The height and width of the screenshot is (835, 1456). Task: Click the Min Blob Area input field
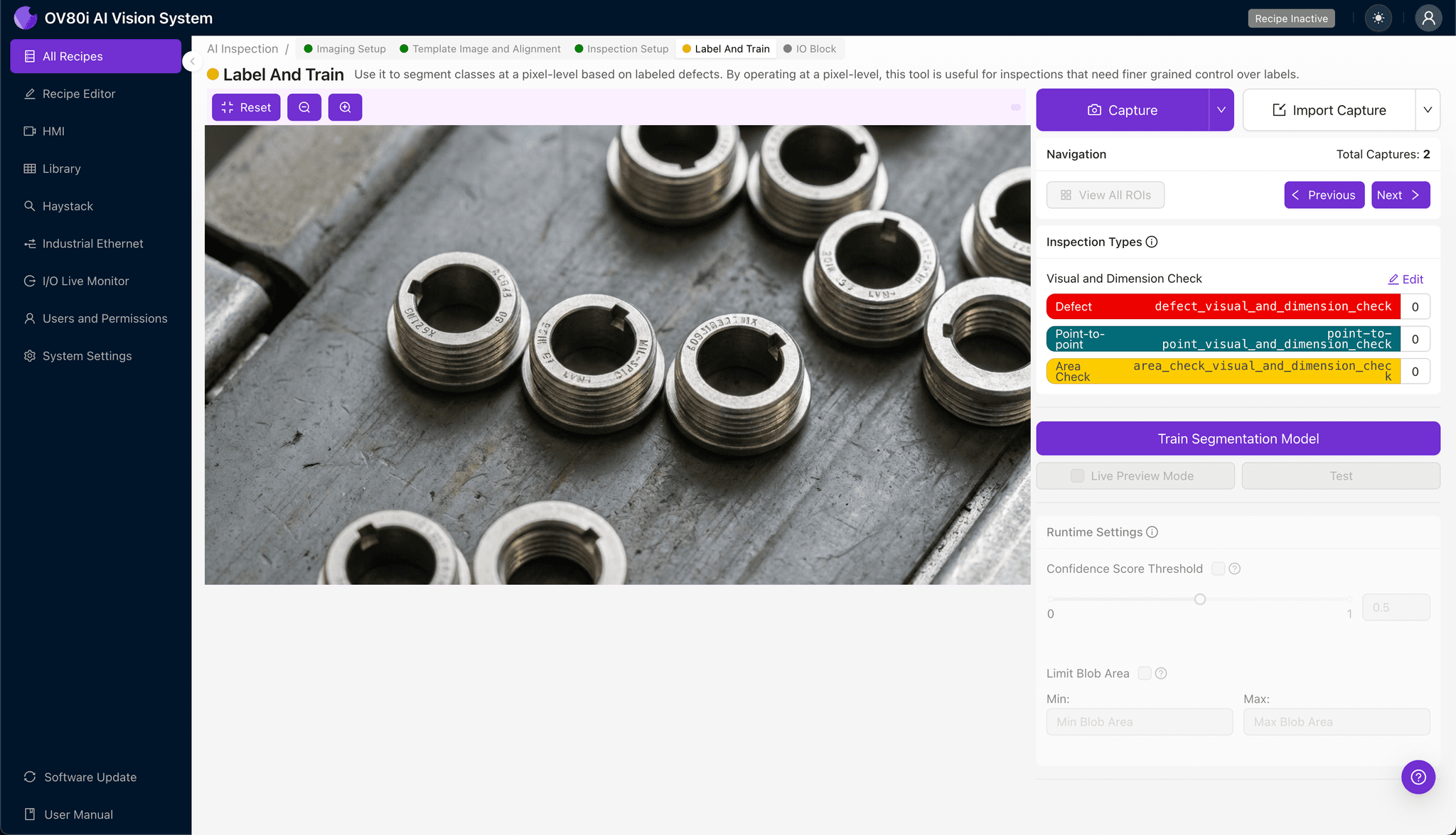coord(1139,721)
